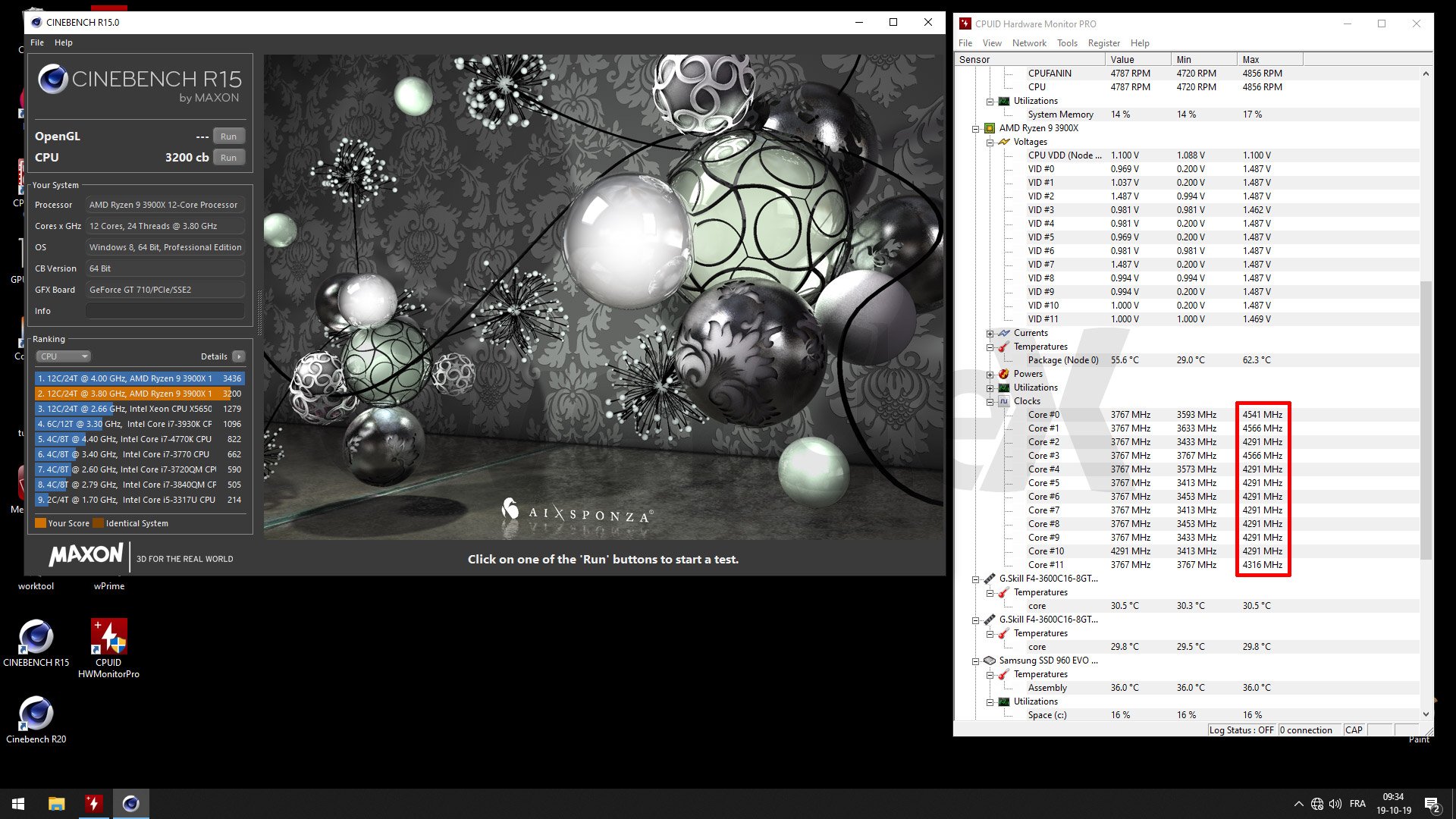Open HWMonitor View menu
This screenshot has width=1456, height=819.
[992, 43]
